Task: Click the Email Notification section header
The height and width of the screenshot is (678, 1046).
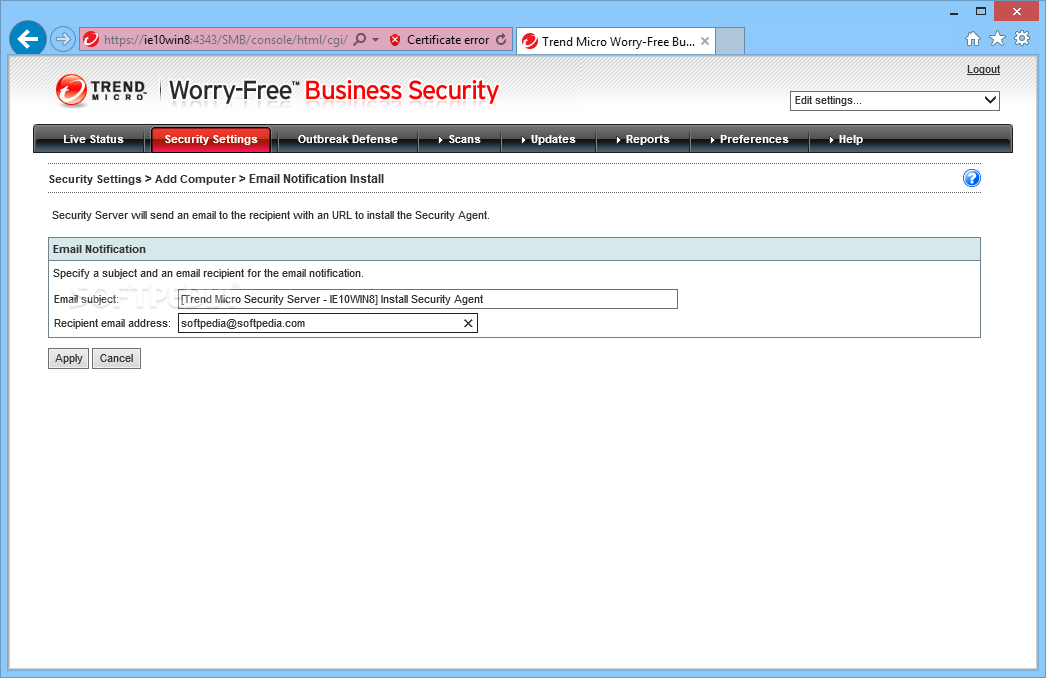Action: (514, 249)
